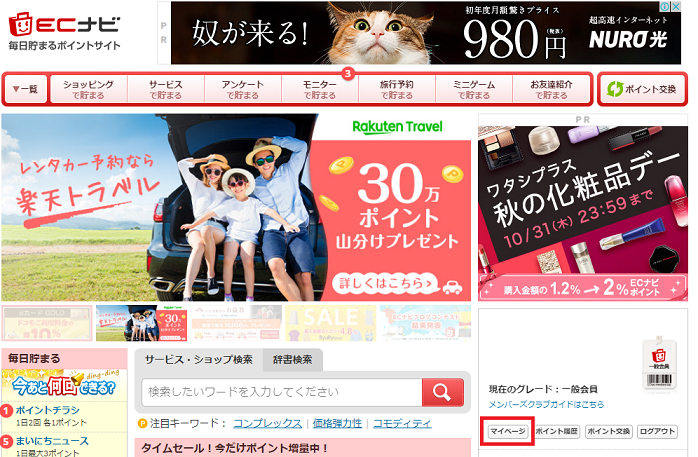Click the コモディティ keyword link
This screenshot has height=457, width=698.
[402, 423]
